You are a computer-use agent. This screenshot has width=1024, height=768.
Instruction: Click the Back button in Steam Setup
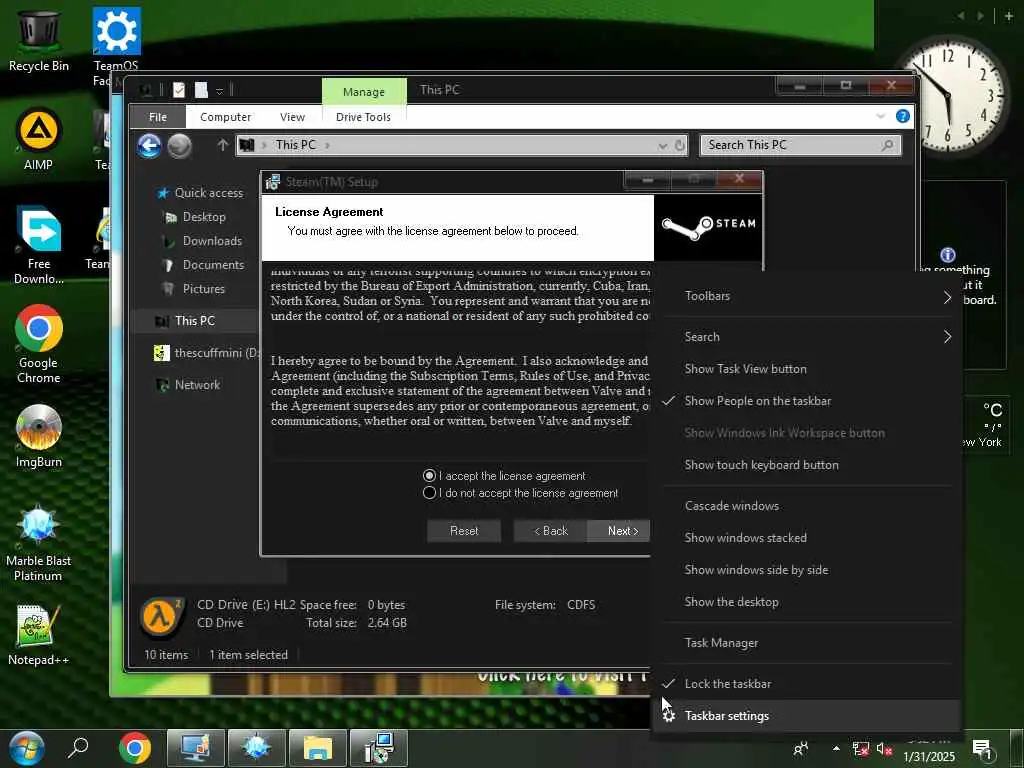point(551,531)
